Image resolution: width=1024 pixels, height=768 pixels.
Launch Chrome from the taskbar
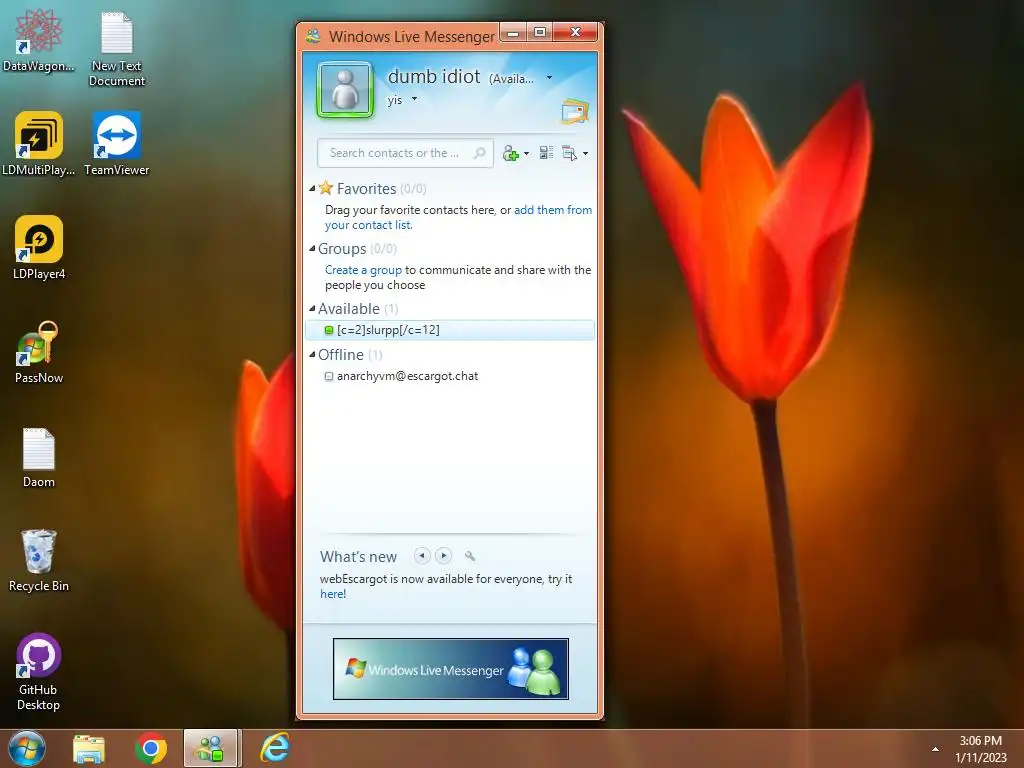[x=151, y=749]
